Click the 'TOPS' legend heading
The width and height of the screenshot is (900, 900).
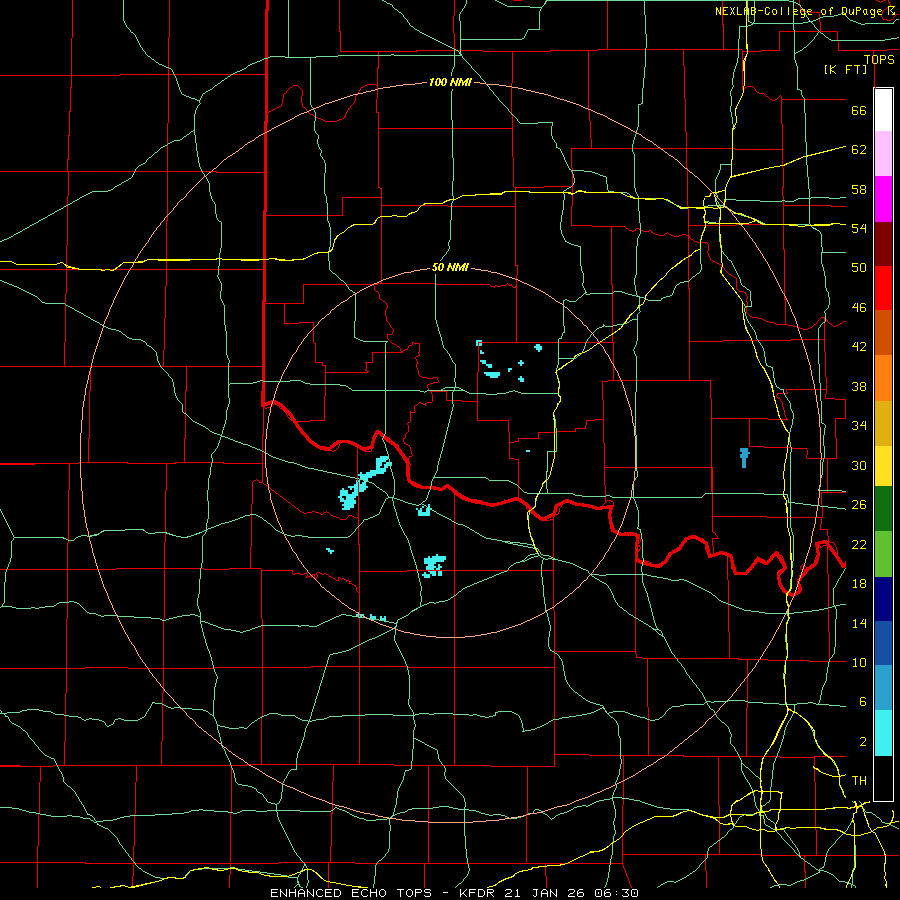click(879, 60)
